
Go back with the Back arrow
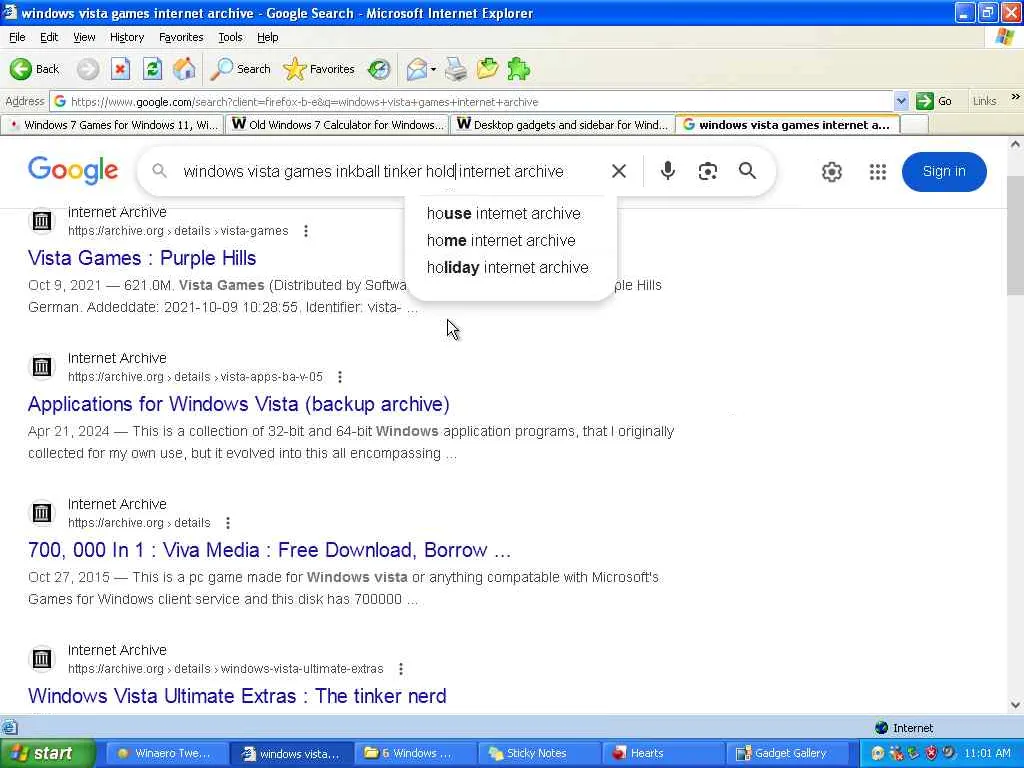click(x=34, y=69)
